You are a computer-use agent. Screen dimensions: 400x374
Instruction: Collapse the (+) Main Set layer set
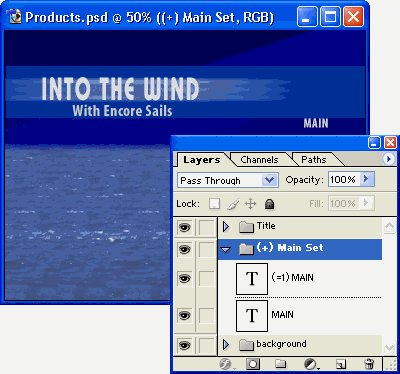(226, 249)
